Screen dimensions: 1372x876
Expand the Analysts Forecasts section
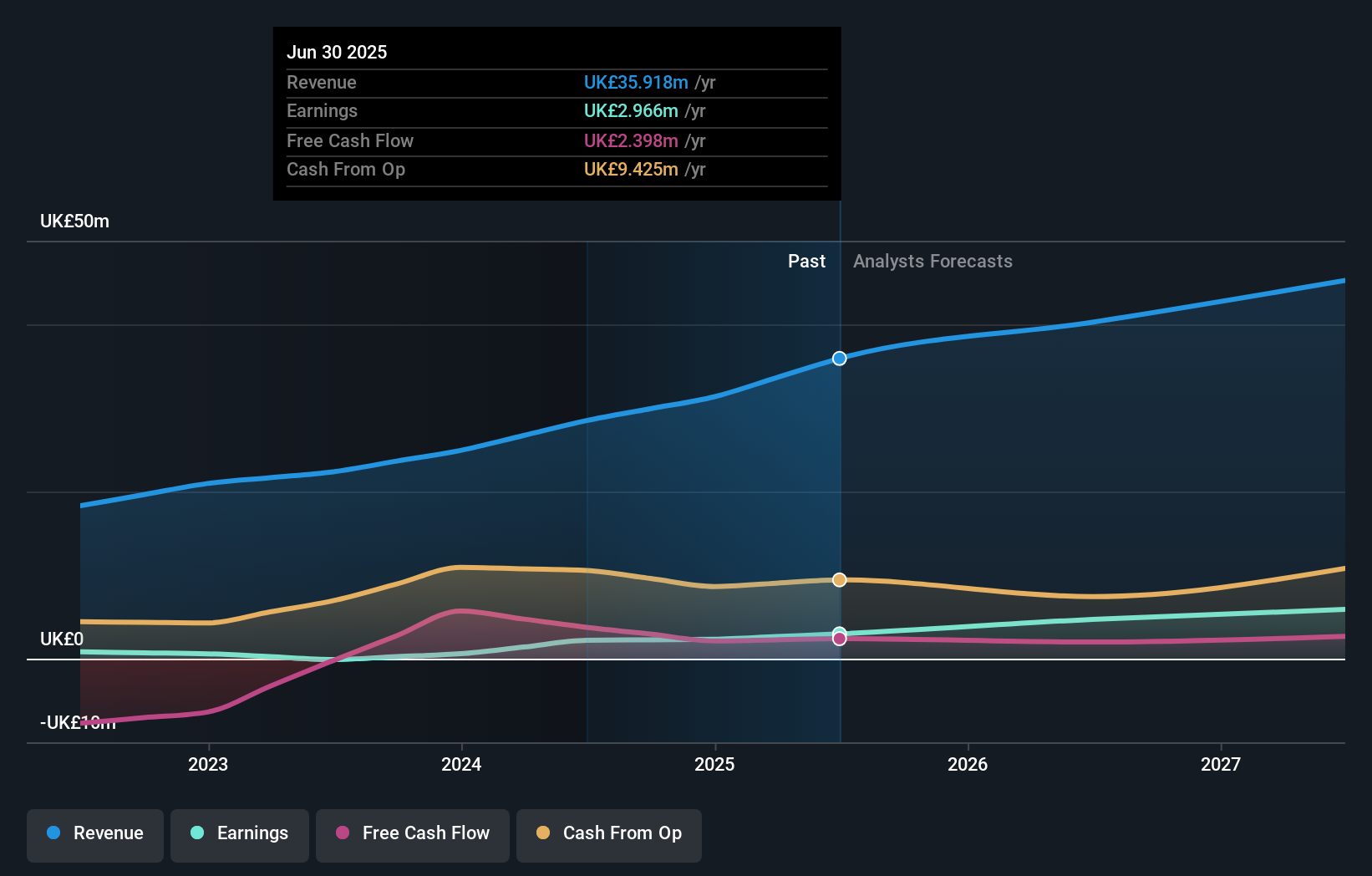(932, 261)
